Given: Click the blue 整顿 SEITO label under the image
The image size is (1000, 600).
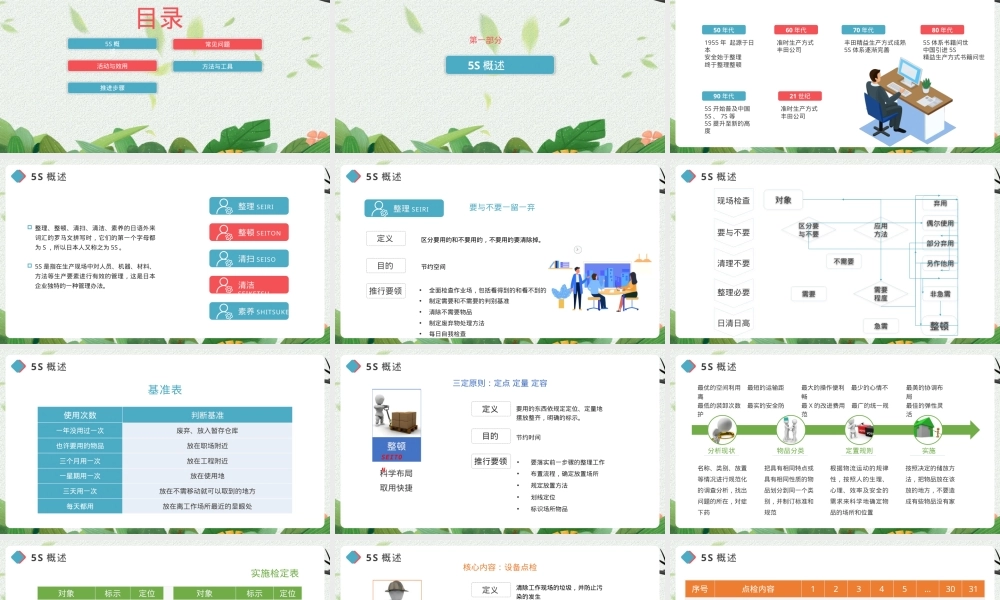Looking at the screenshot, I should 396,449.
